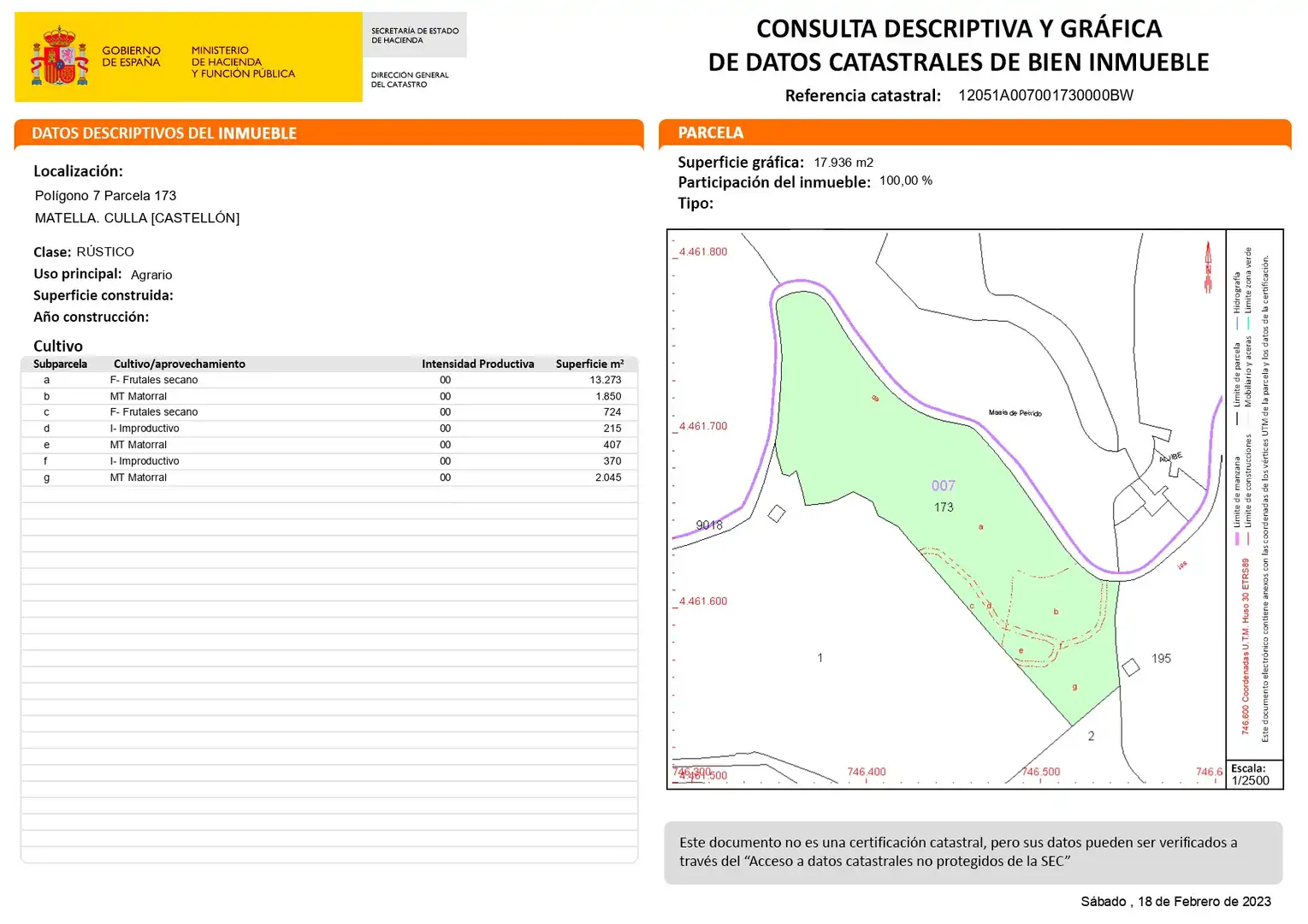
Task: Select the small building outline beside 9018
Action: [777, 513]
